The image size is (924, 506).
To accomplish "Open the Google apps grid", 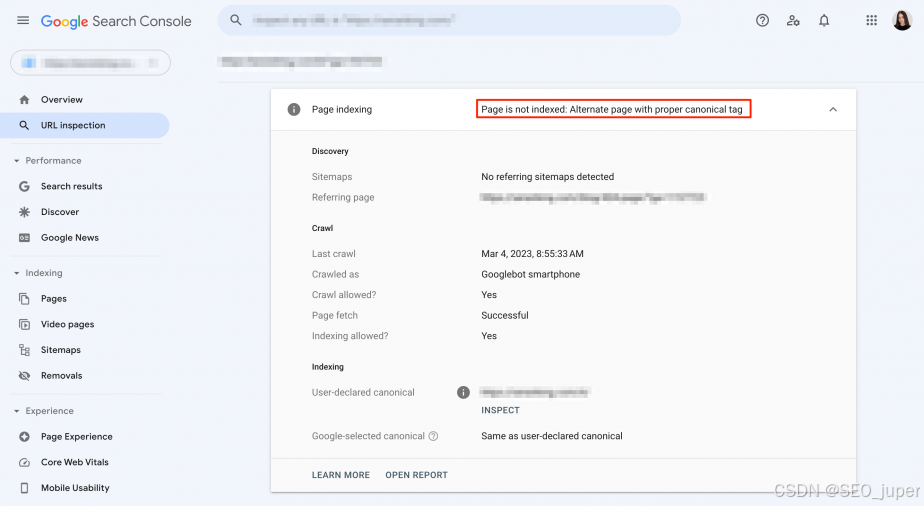I will pos(872,21).
